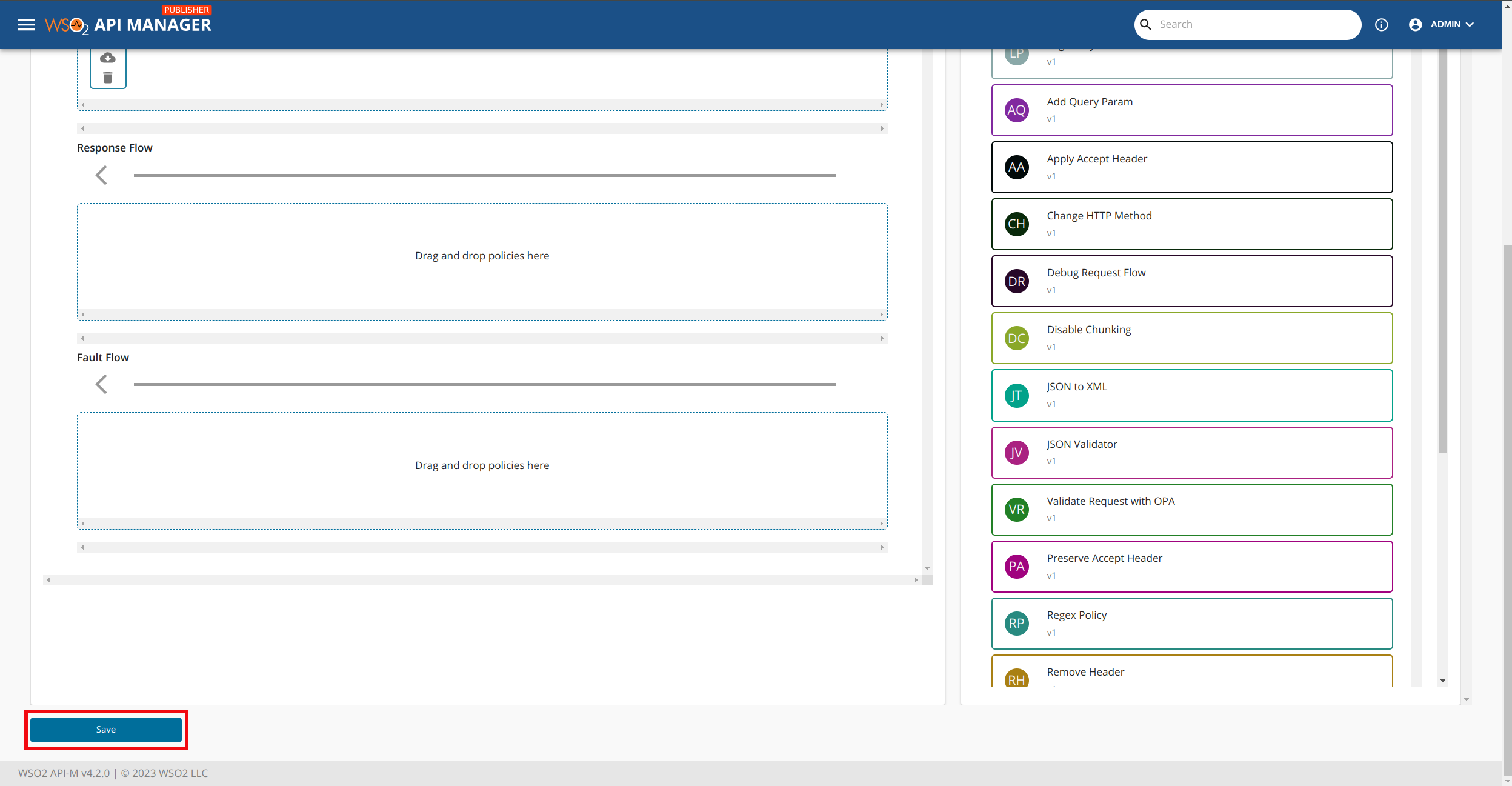This screenshot has width=1512, height=786.
Task: Click the JSON to XML JT icon
Action: pyautogui.click(x=1016, y=395)
